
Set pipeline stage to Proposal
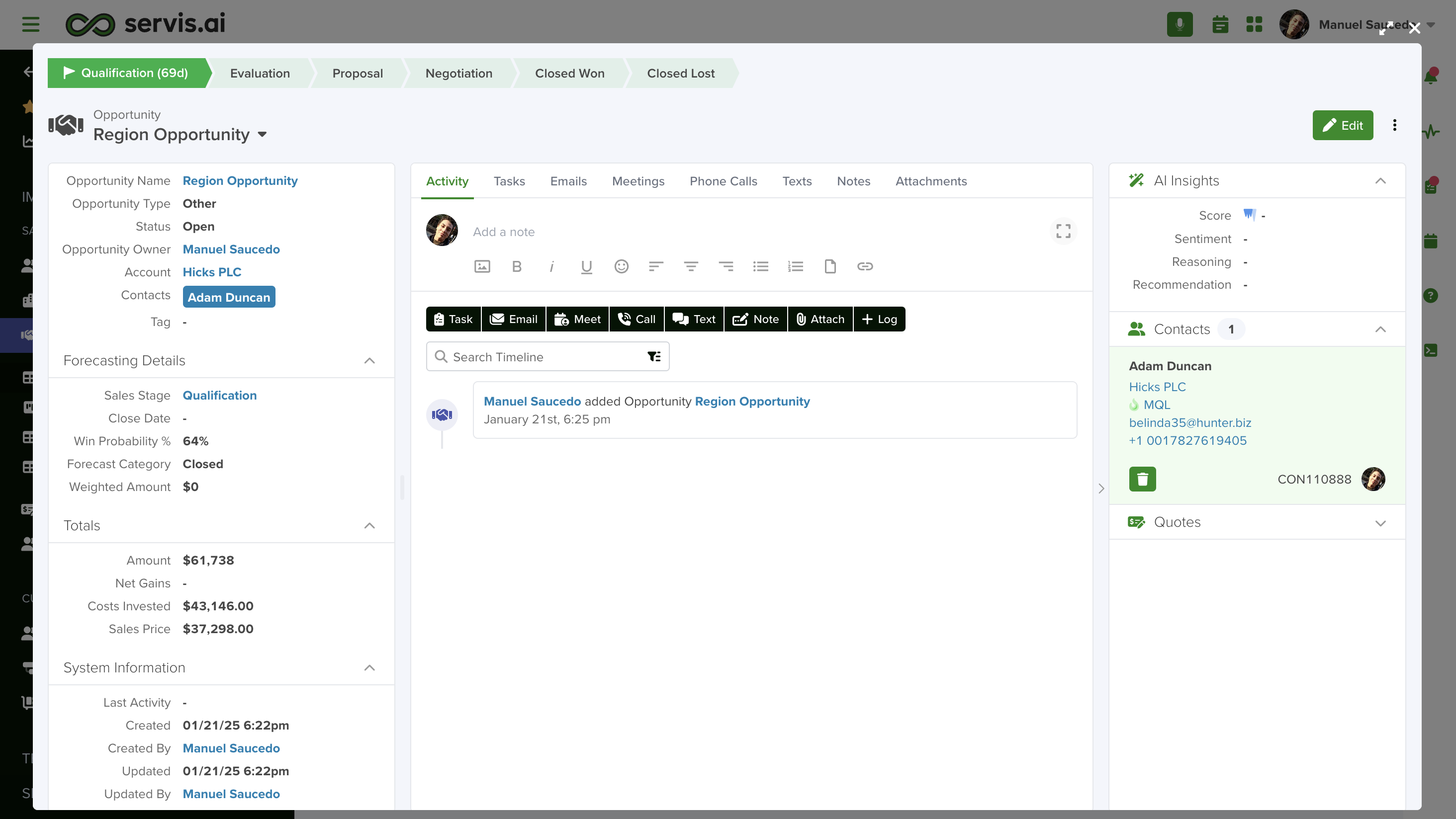pyautogui.click(x=357, y=74)
